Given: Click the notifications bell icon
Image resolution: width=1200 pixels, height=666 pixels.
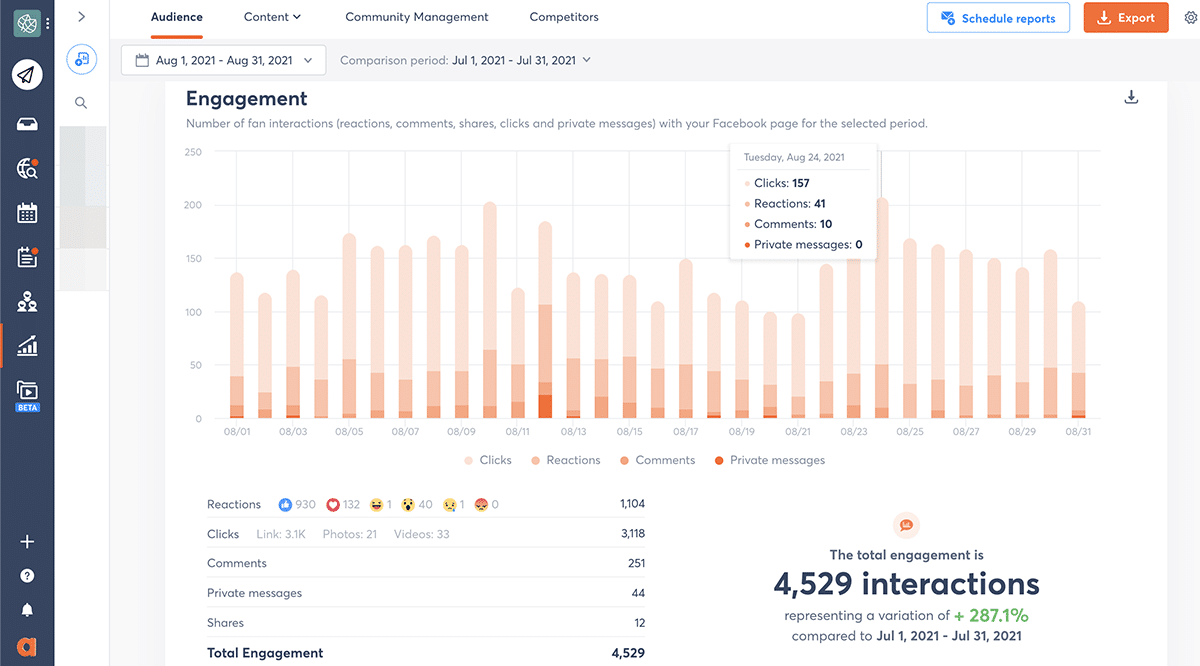Looking at the screenshot, I should (27, 609).
